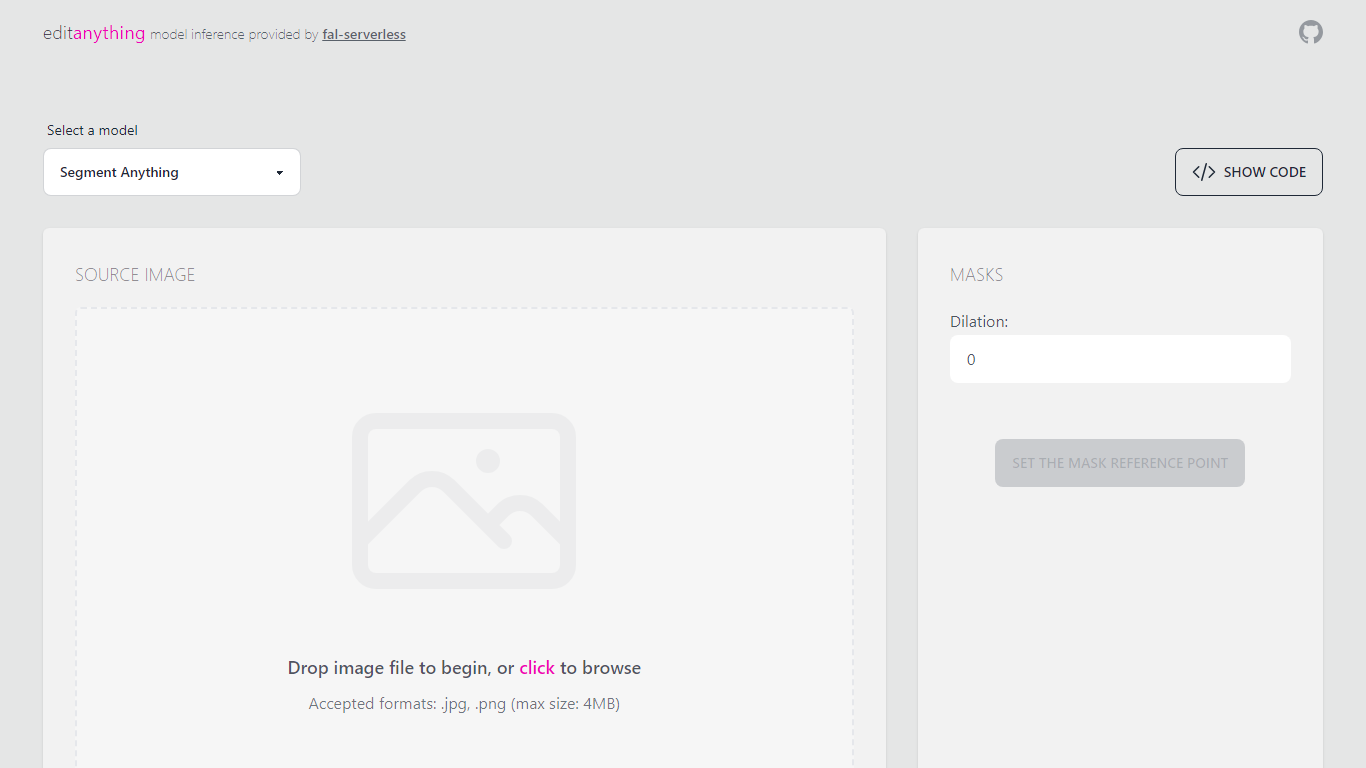This screenshot has width=1366, height=768.
Task: Click the SOURCE IMAGE heading
Action: pyautogui.click(x=135, y=275)
